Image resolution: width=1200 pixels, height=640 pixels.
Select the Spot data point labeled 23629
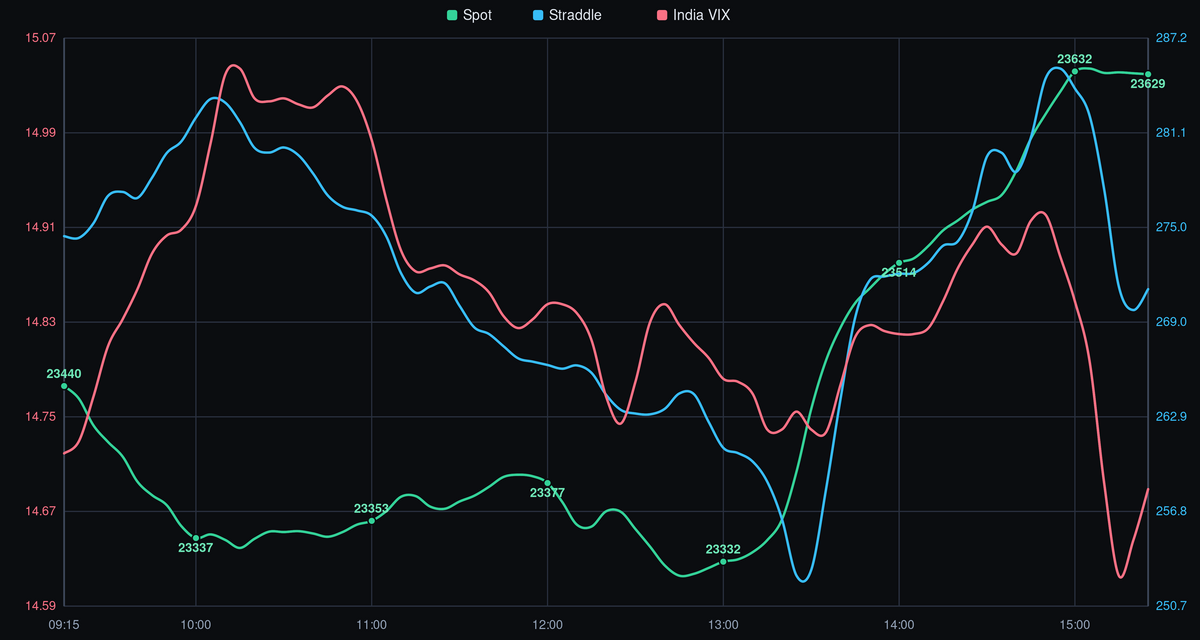(1148, 74)
